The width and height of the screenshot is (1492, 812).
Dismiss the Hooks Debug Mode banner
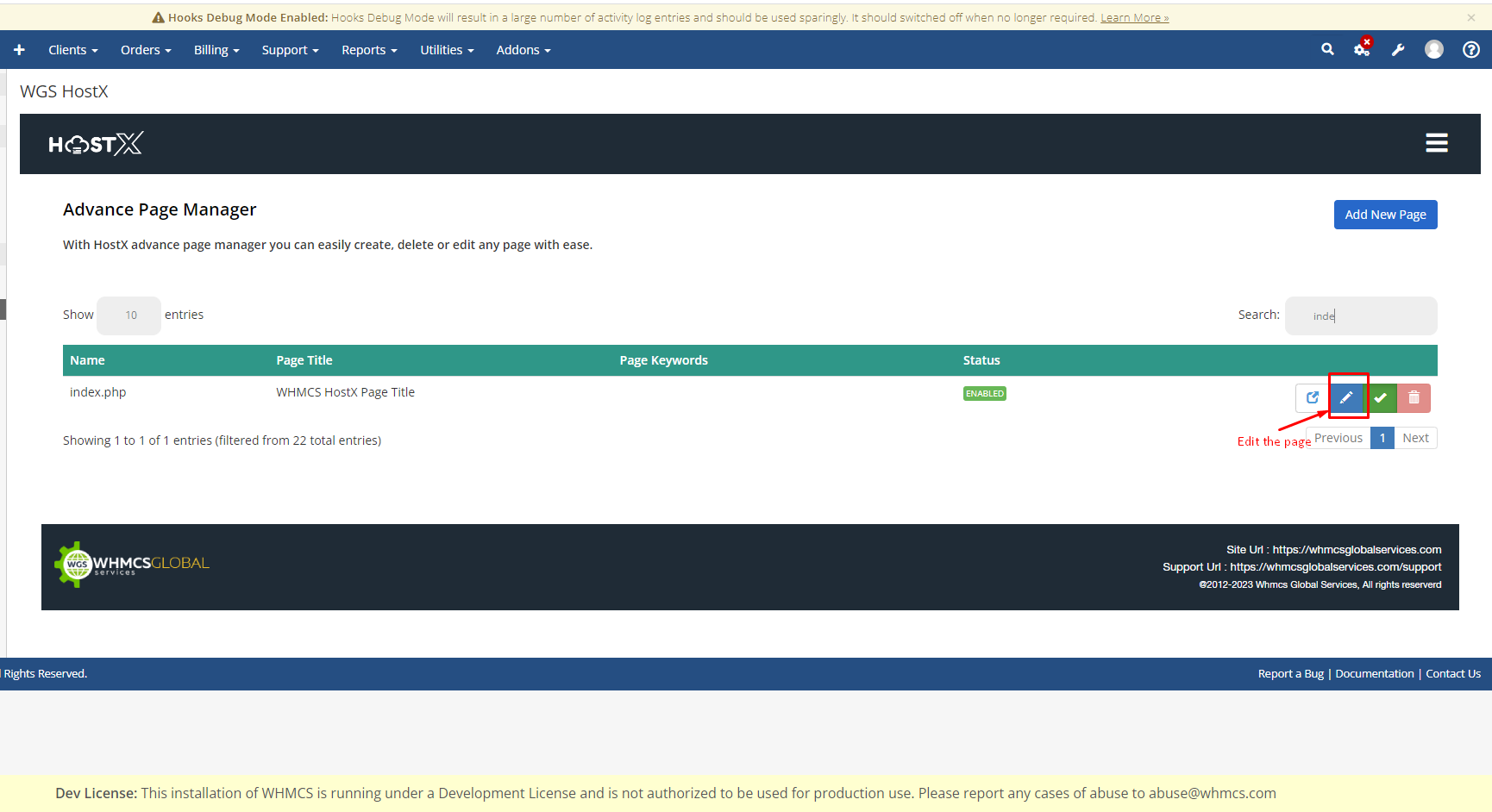click(x=1471, y=17)
